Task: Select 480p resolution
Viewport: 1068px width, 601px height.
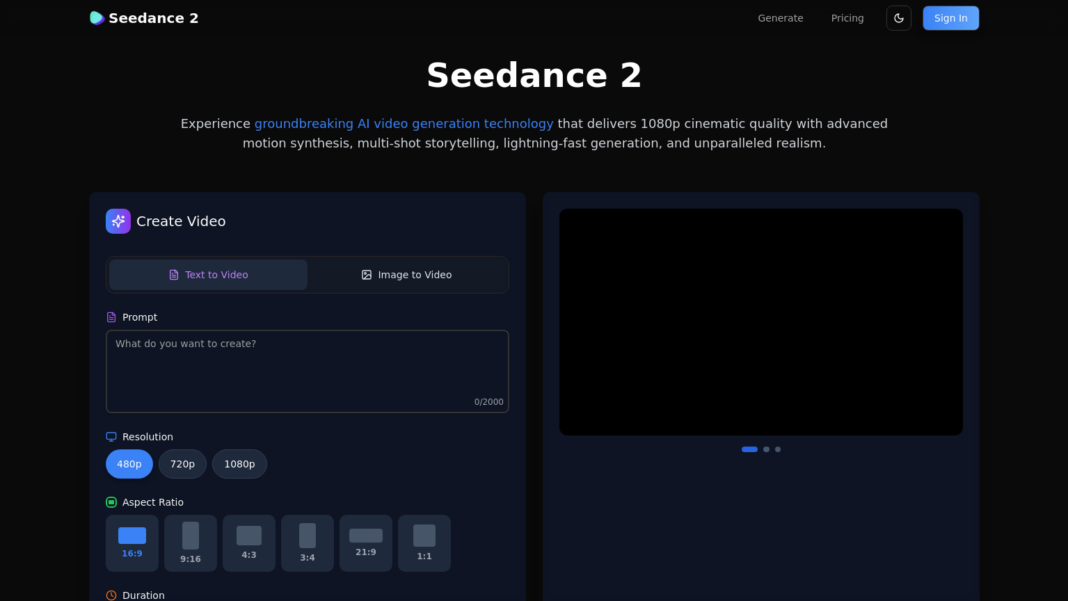Action: coord(129,464)
